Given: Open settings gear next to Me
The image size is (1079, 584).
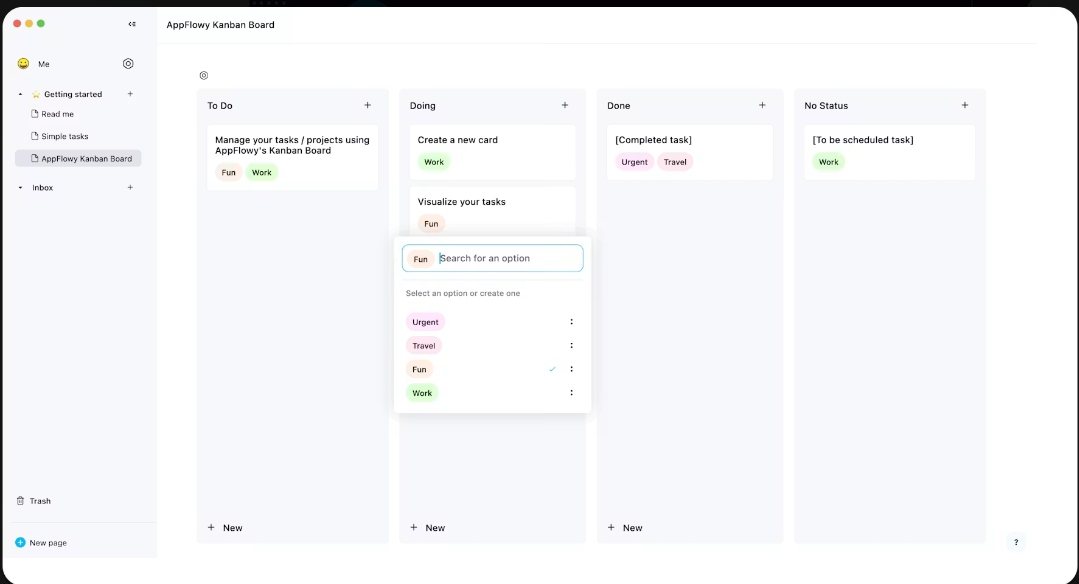Looking at the screenshot, I should pyautogui.click(x=128, y=63).
